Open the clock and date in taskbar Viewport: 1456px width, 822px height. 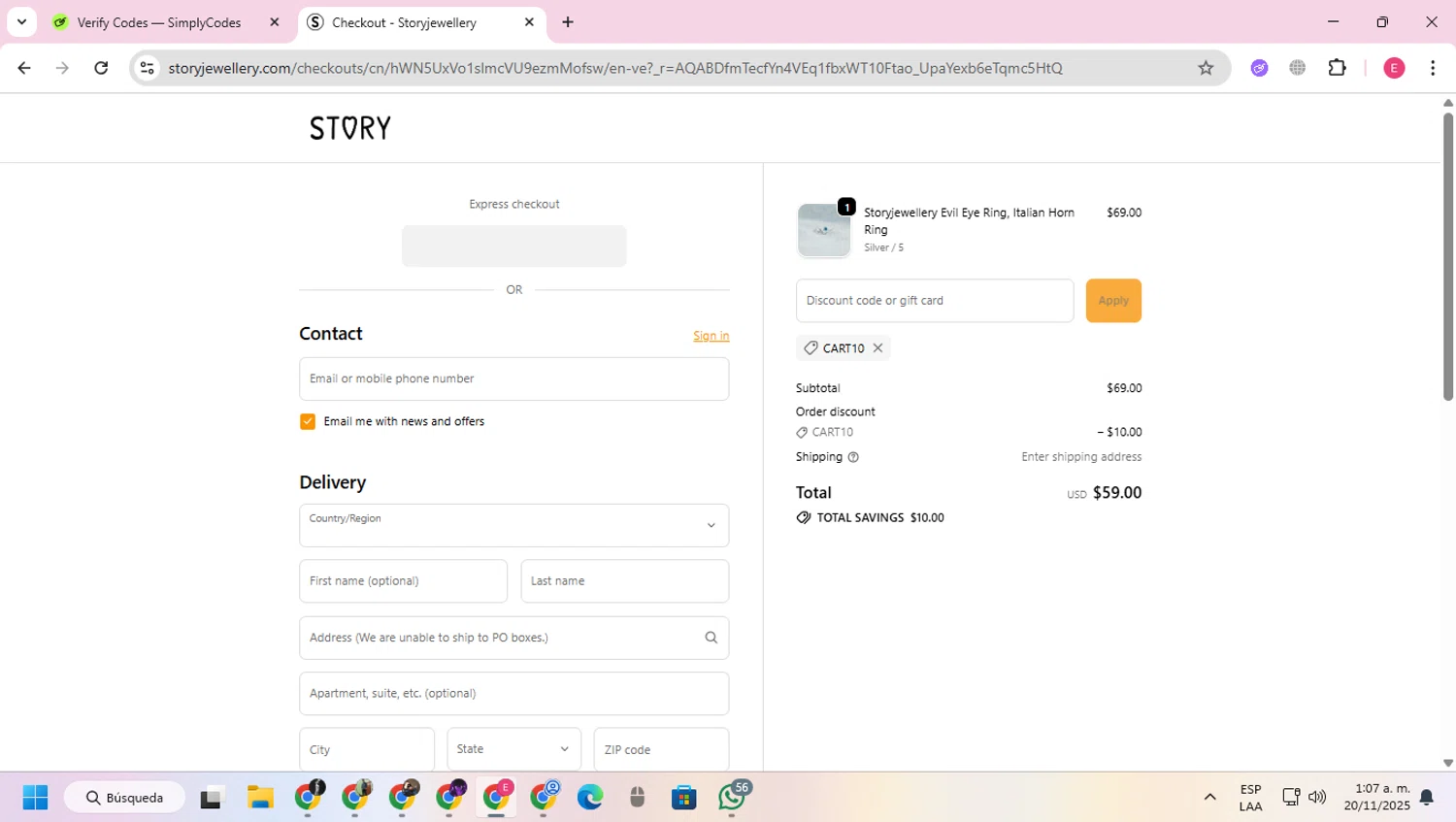click(x=1377, y=797)
